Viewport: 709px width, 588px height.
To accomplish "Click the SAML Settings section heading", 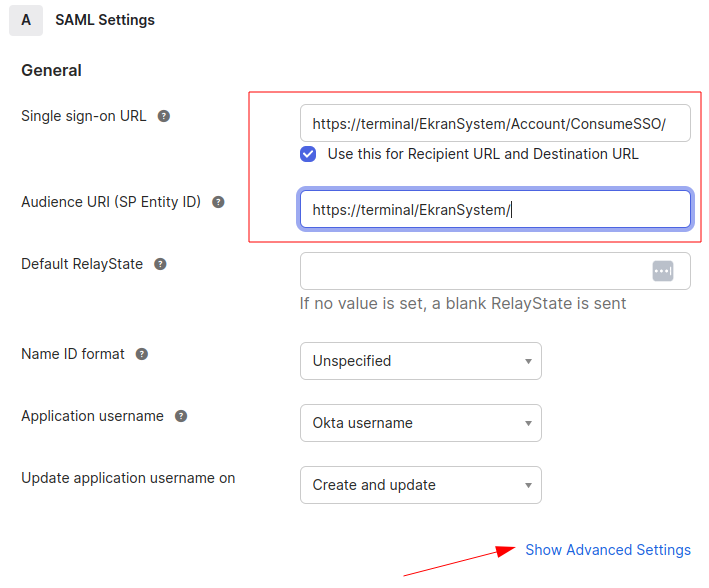I will 105,20.
